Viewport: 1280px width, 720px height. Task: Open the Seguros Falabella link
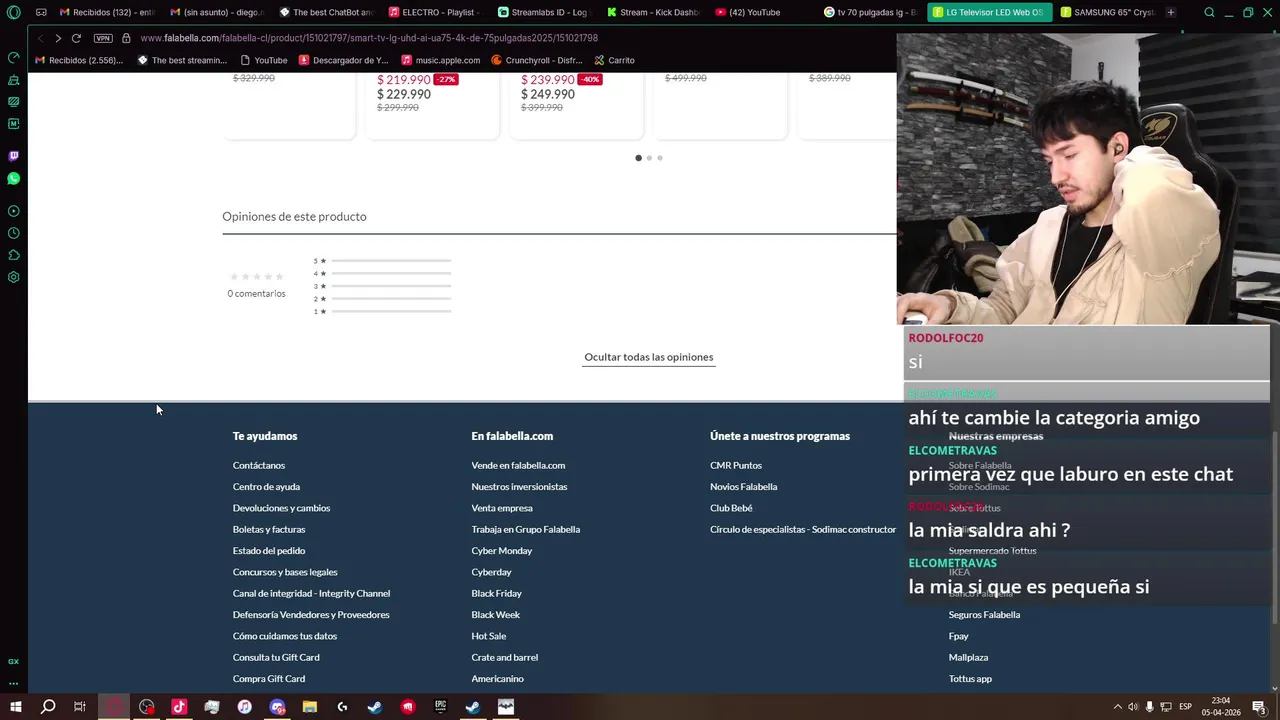coord(984,615)
